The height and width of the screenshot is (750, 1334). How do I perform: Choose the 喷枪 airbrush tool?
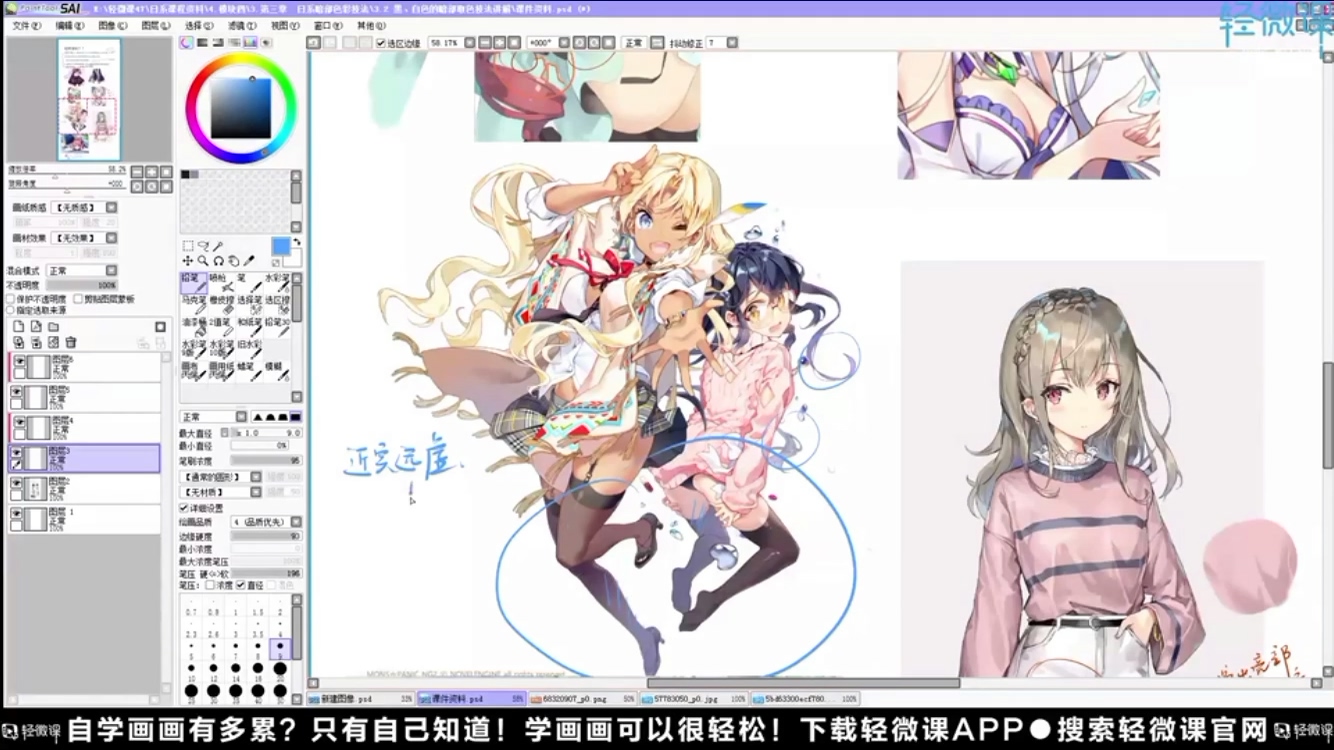coord(222,284)
